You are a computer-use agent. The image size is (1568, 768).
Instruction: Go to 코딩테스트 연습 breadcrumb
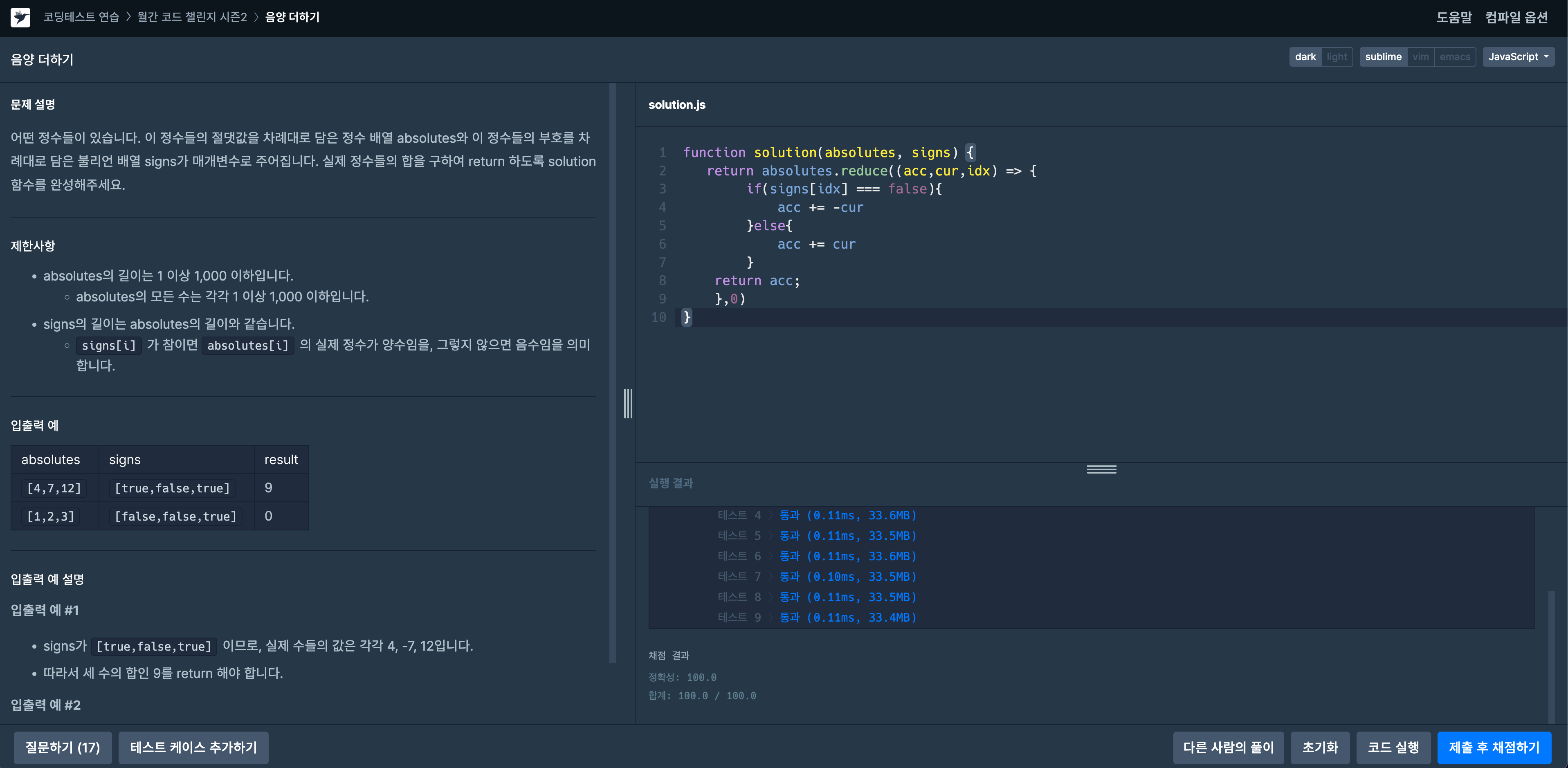tap(81, 17)
